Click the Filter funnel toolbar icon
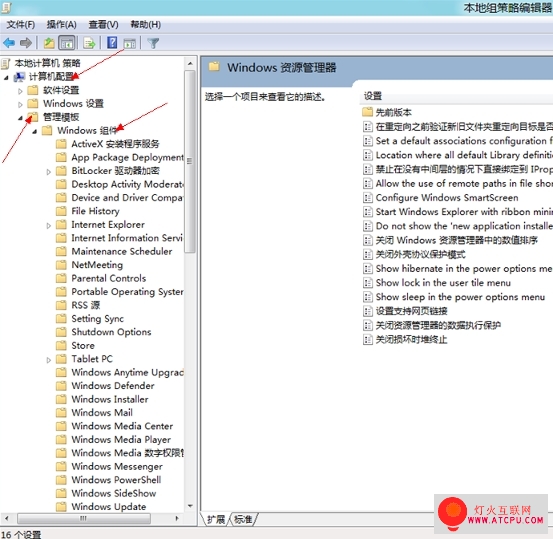 tap(153, 43)
